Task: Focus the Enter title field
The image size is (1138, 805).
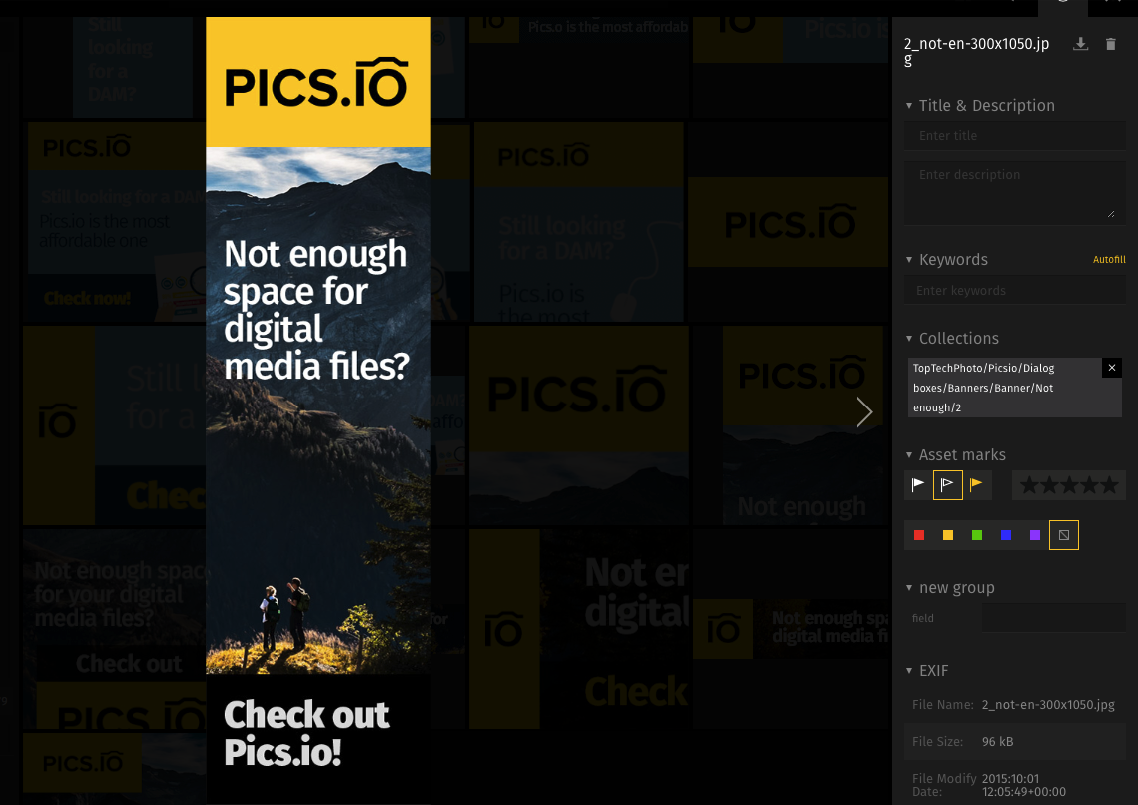Action: pyautogui.click(x=1015, y=136)
